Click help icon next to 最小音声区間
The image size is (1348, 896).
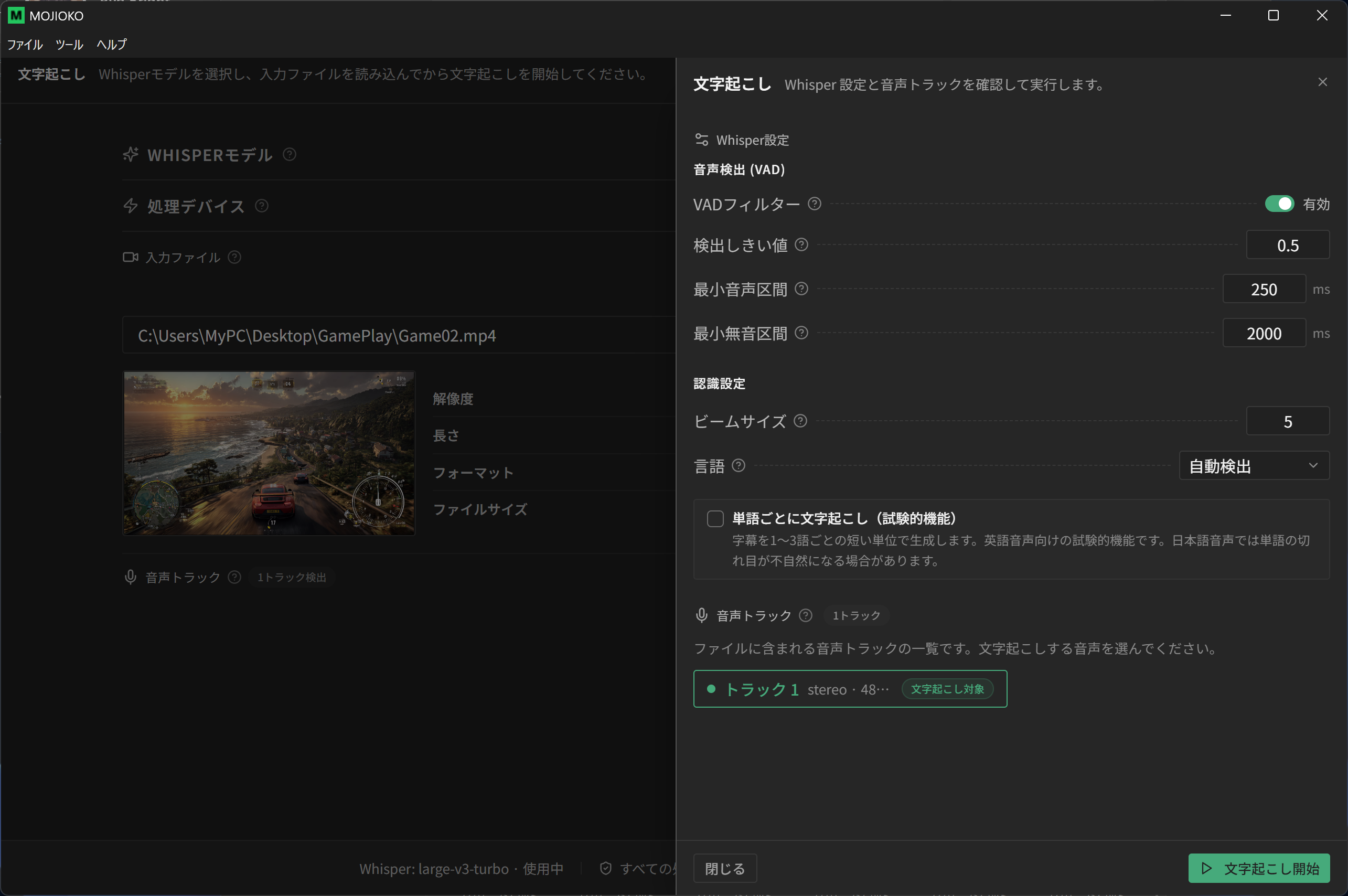(x=801, y=289)
